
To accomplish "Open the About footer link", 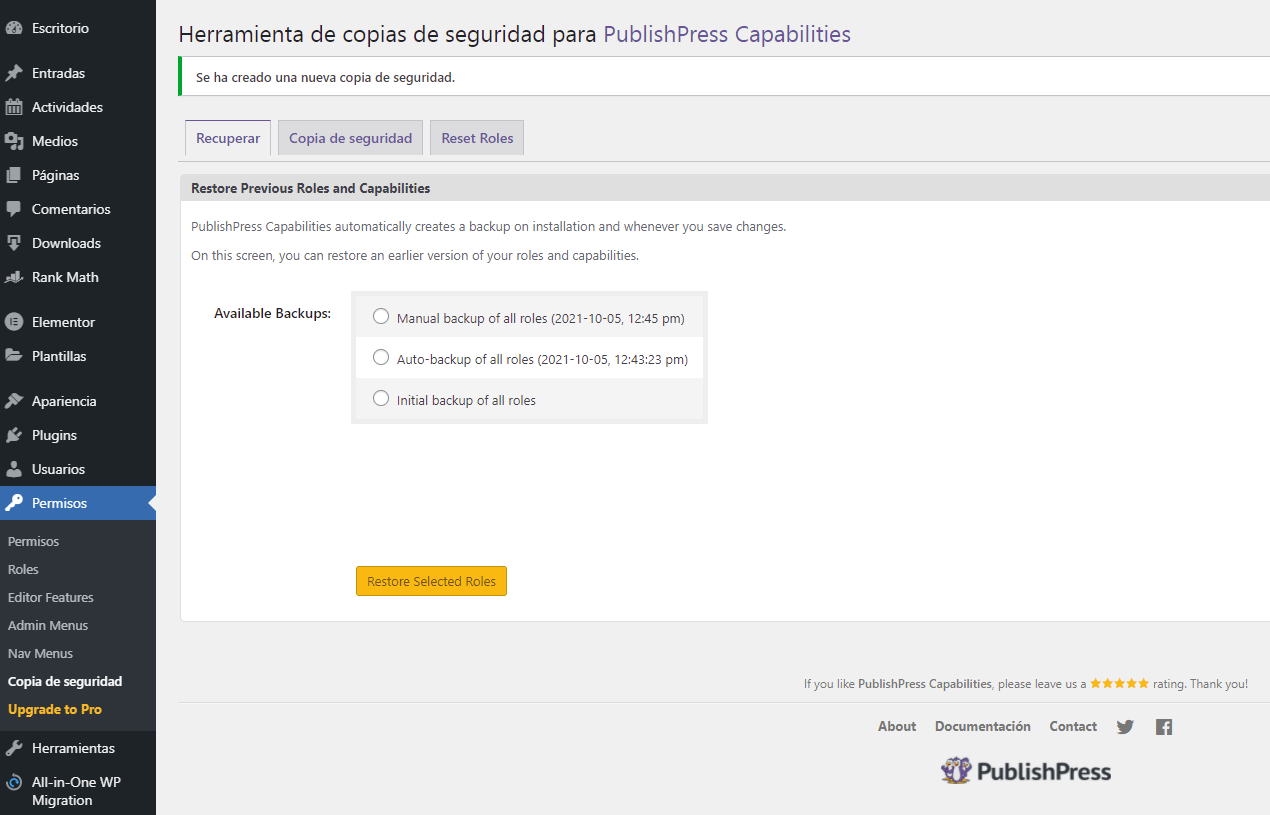I will point(897,726).
